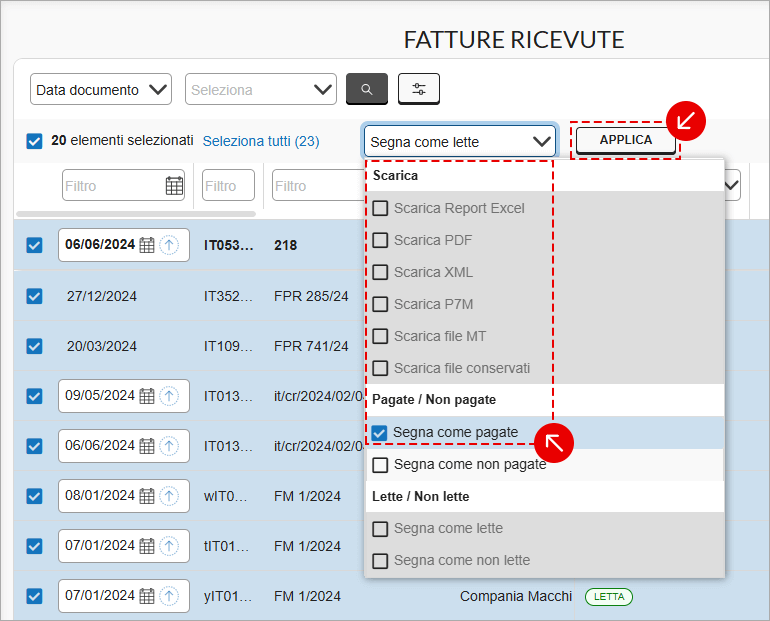Toggle the select-all checkbox for 20 elements

tap(34, 141)
